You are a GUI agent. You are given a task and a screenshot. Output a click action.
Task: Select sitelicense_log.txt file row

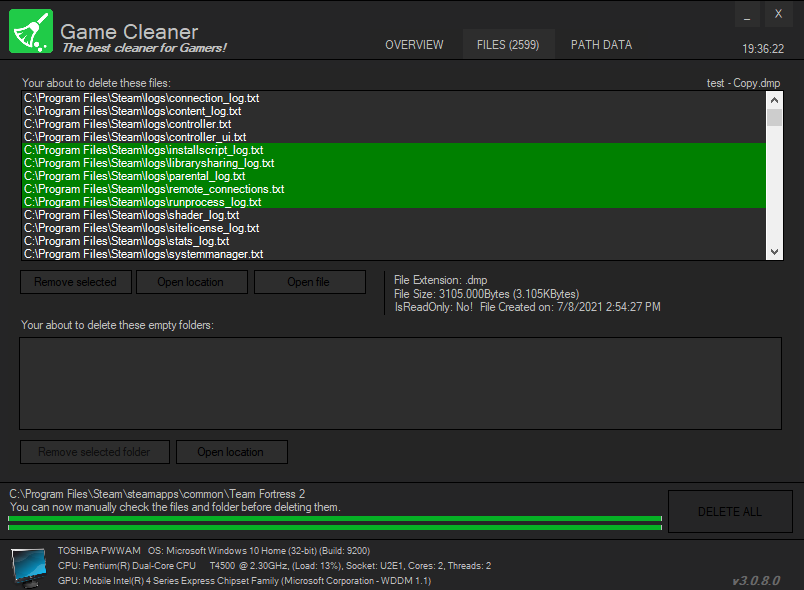coord(394,228)
